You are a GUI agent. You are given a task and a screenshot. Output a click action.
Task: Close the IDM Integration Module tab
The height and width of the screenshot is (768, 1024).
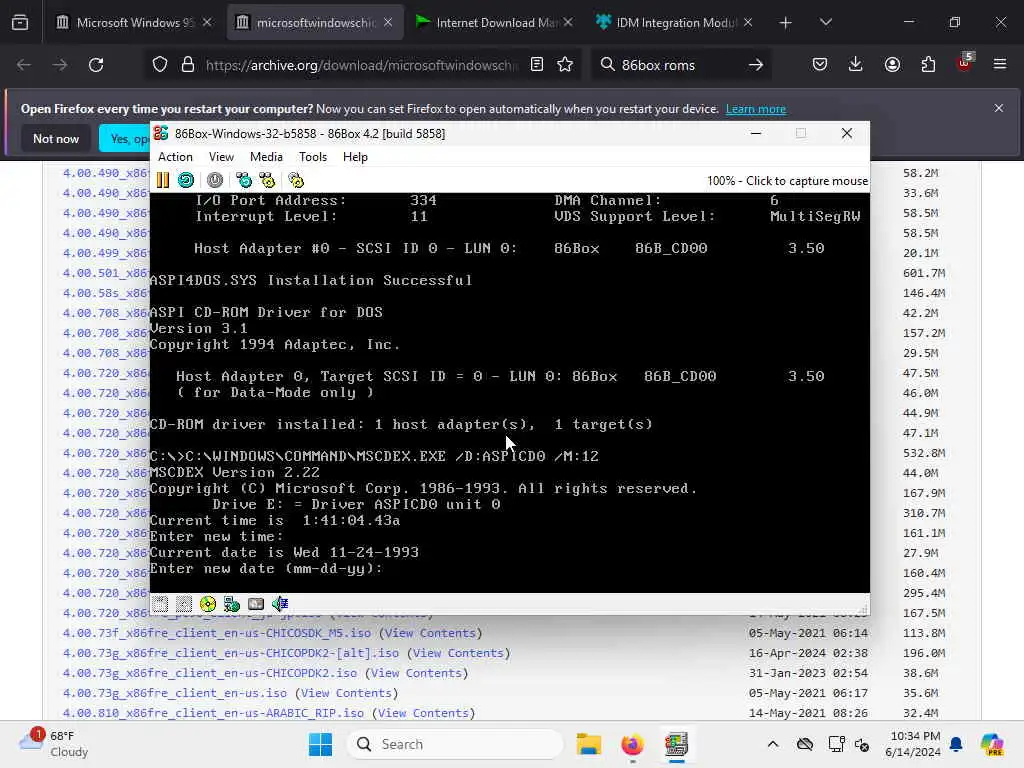click(x=748, y=23)
